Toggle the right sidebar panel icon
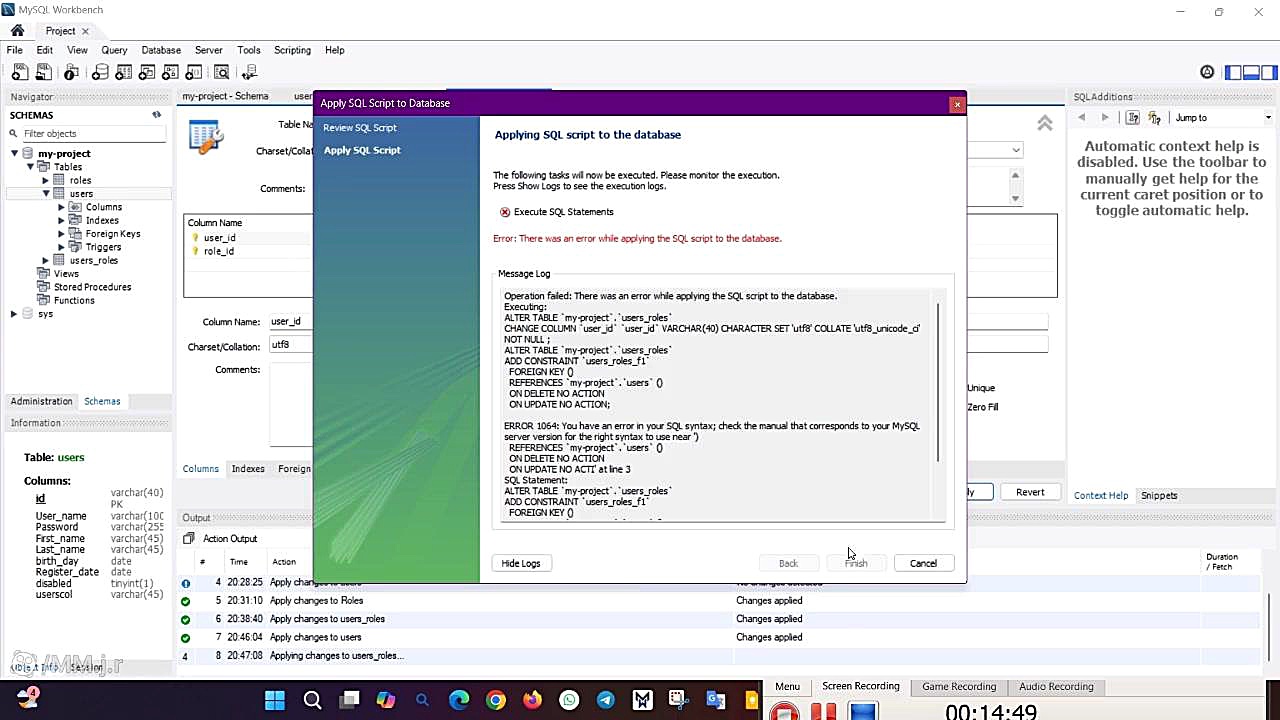 [1268, 72]
